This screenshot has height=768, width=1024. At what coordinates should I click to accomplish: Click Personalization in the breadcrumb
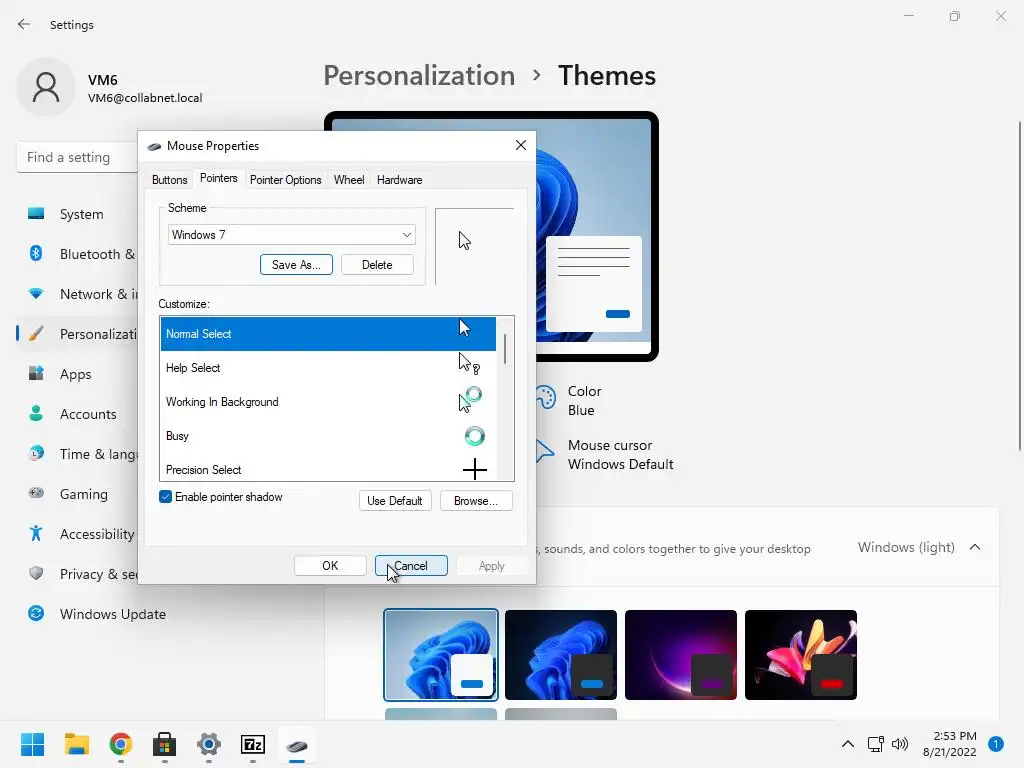point(419,75)
